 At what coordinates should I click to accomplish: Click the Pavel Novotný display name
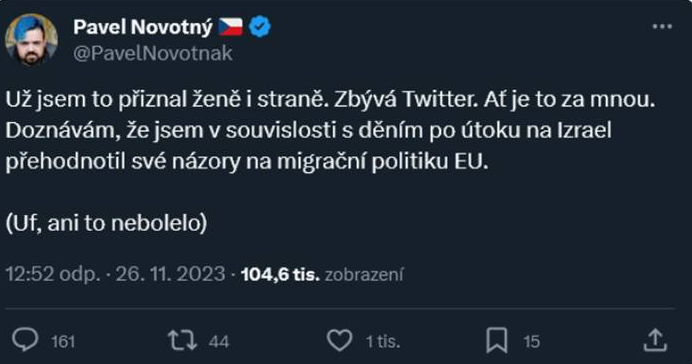point(143,27)
